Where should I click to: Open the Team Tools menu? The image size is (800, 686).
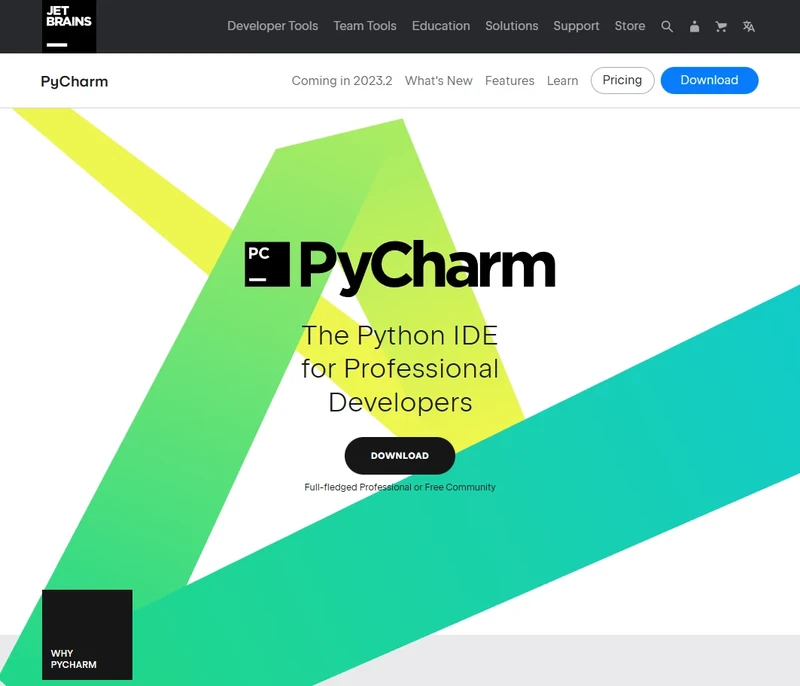click(x=365, y=26)
